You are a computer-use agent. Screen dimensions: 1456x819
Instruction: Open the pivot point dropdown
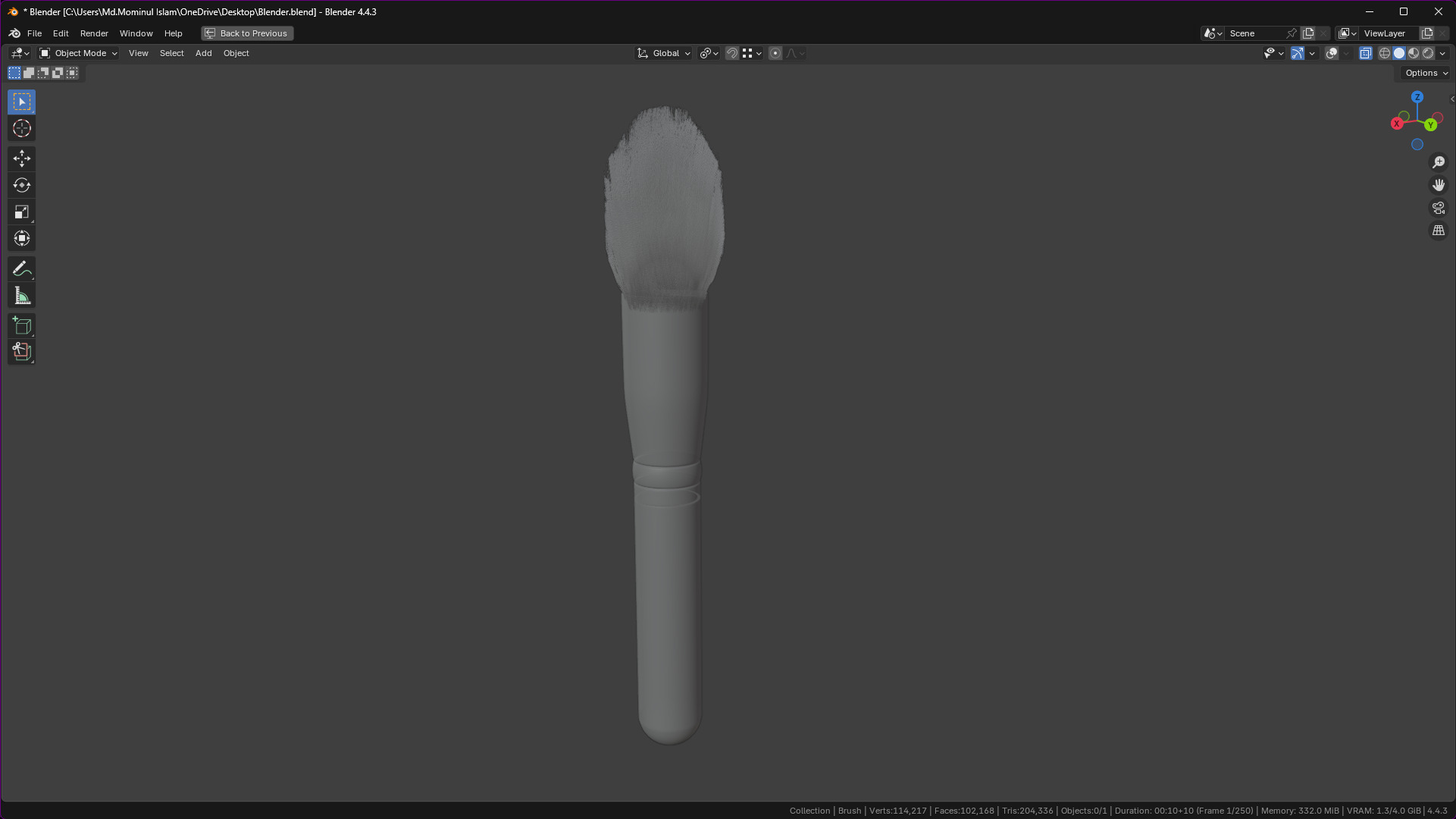pos(709,53)
